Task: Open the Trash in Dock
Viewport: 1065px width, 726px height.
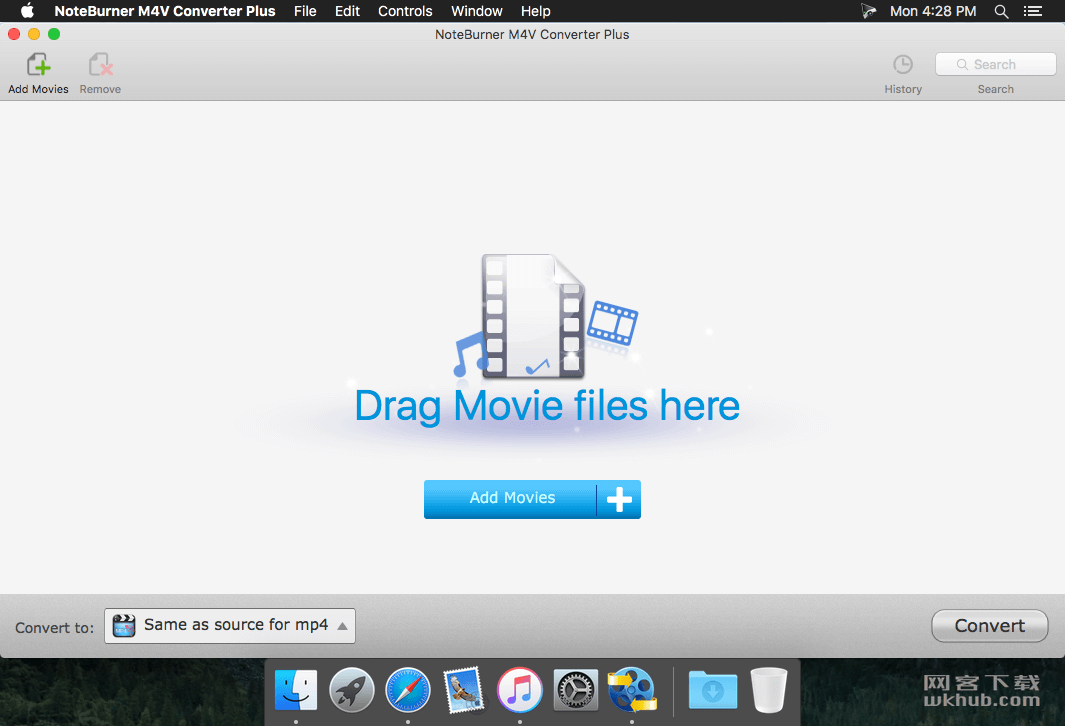Action: pos(769,690)
